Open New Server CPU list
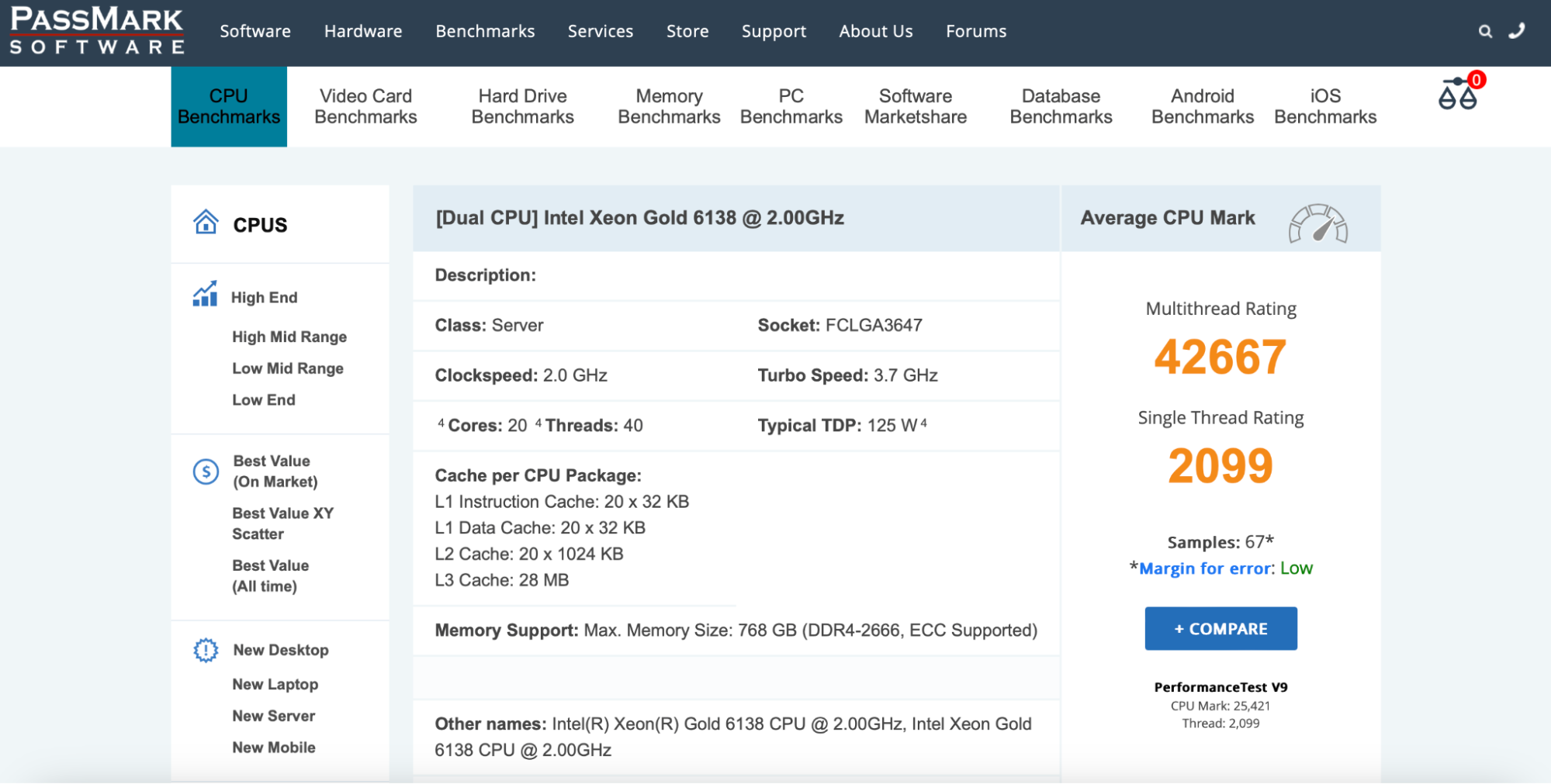This screenshot has width=1551, height=784. [x=274, y=716]
